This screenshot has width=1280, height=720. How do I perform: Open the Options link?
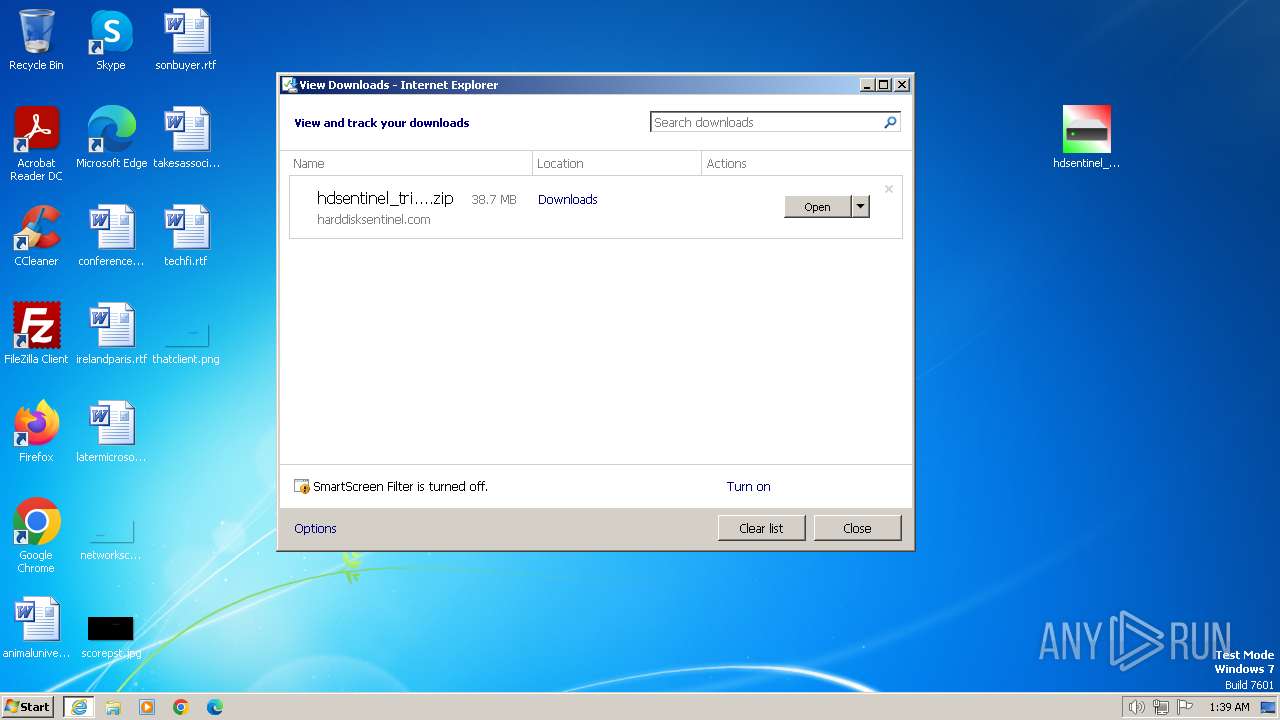tap(315, 528)
